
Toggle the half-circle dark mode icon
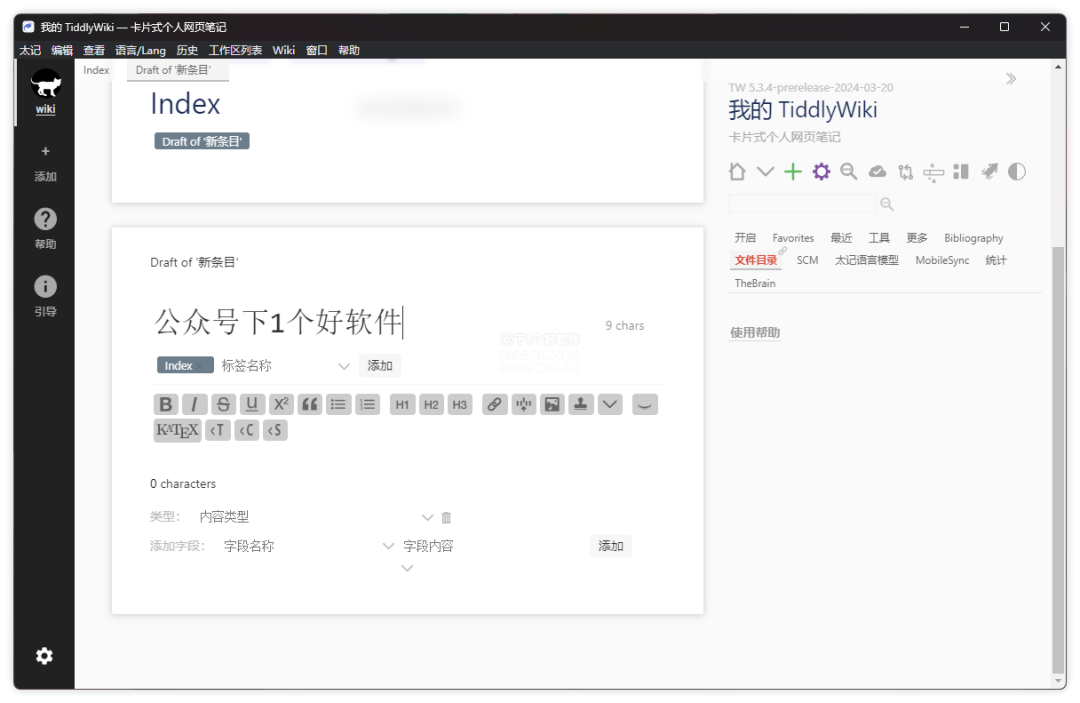(x=1017, y=172)
